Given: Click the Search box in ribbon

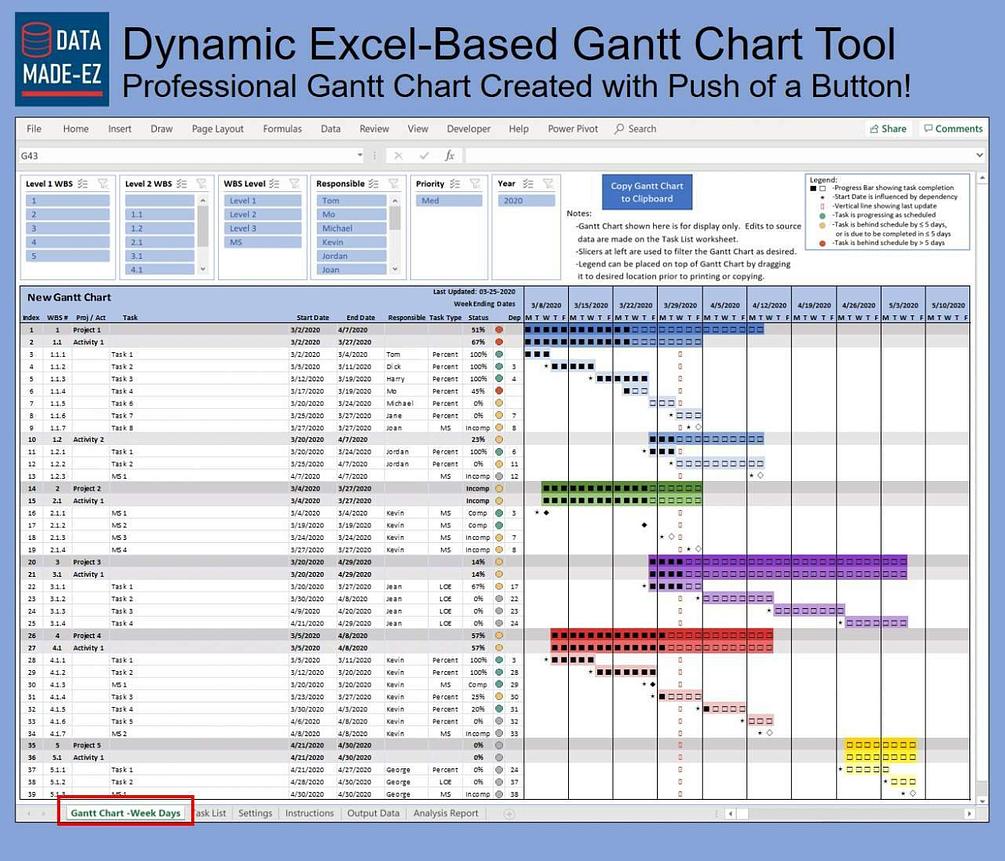Looking at the screenshot, I should pyautogui.click(x=635, y=129).
